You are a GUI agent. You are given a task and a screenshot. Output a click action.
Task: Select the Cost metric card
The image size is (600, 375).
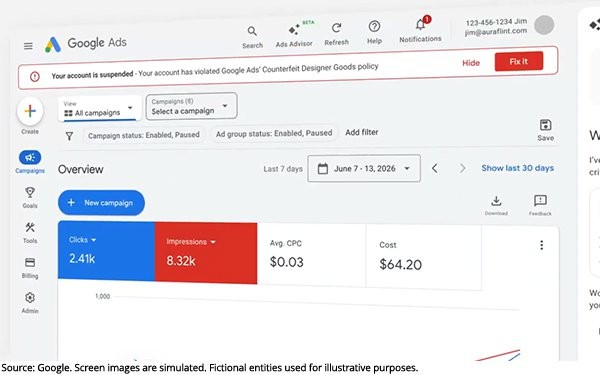coord(424,257)
